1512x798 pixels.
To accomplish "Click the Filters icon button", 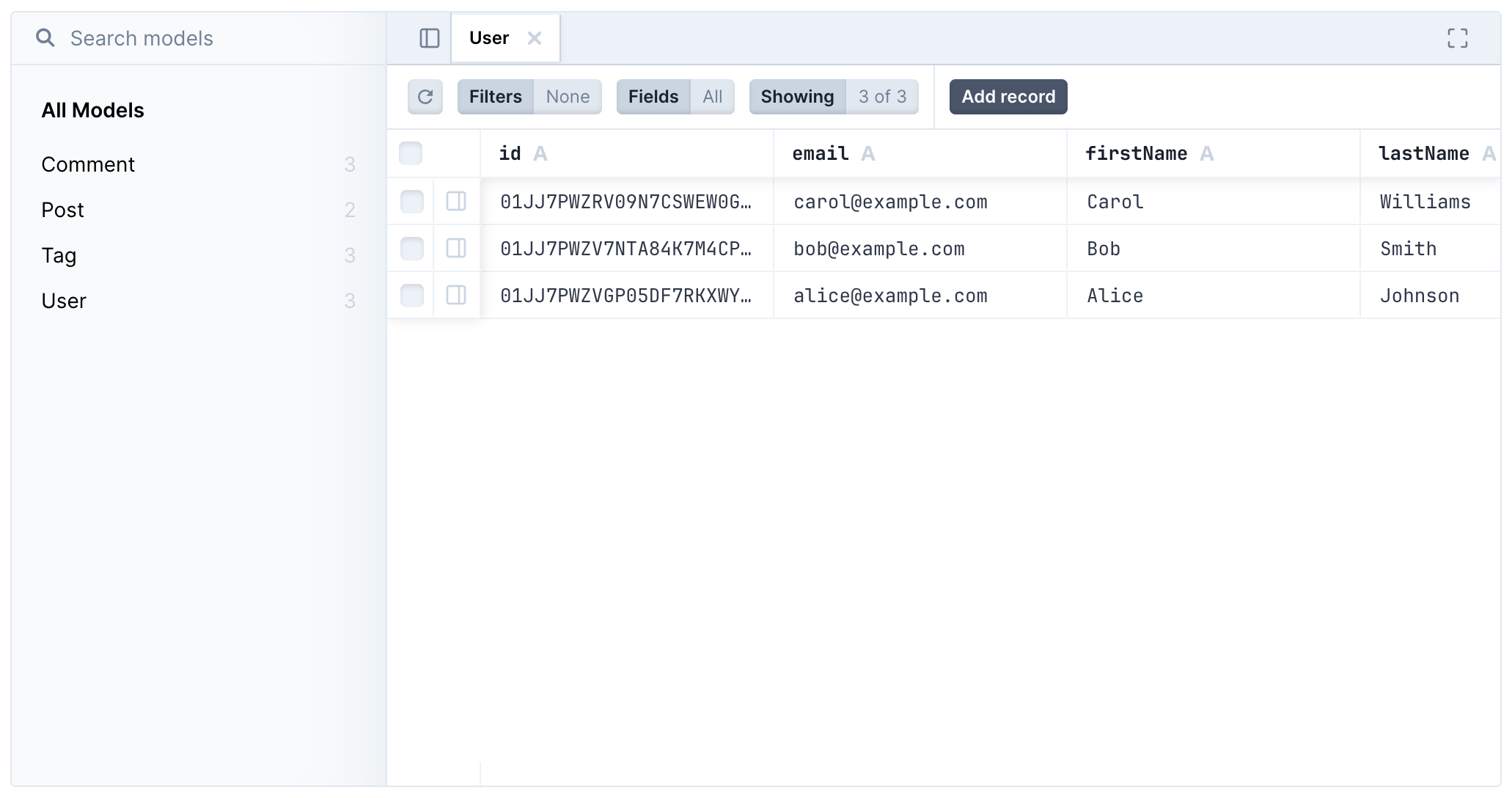I will pyautogui.click(x=496, y=97).
